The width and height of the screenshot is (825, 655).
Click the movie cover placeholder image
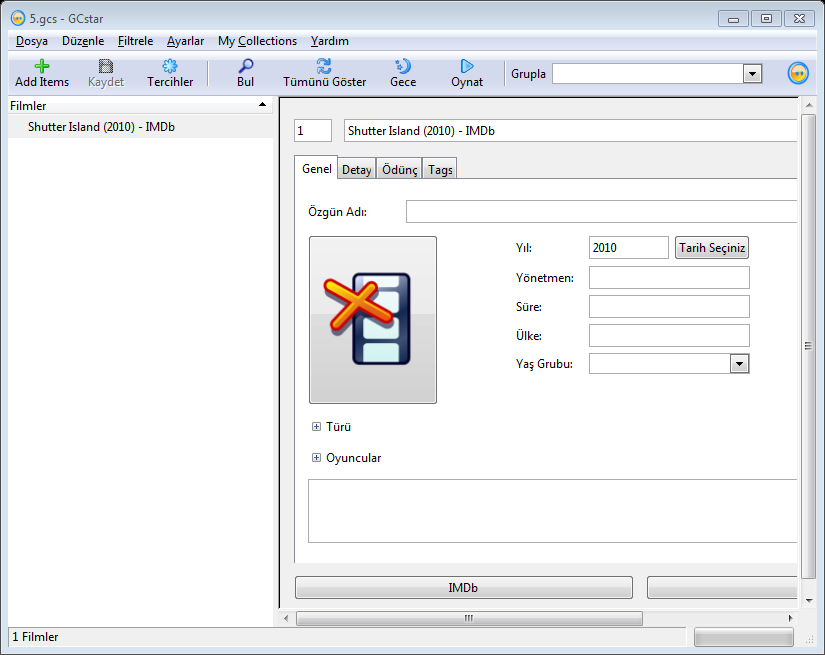[373, 320]
